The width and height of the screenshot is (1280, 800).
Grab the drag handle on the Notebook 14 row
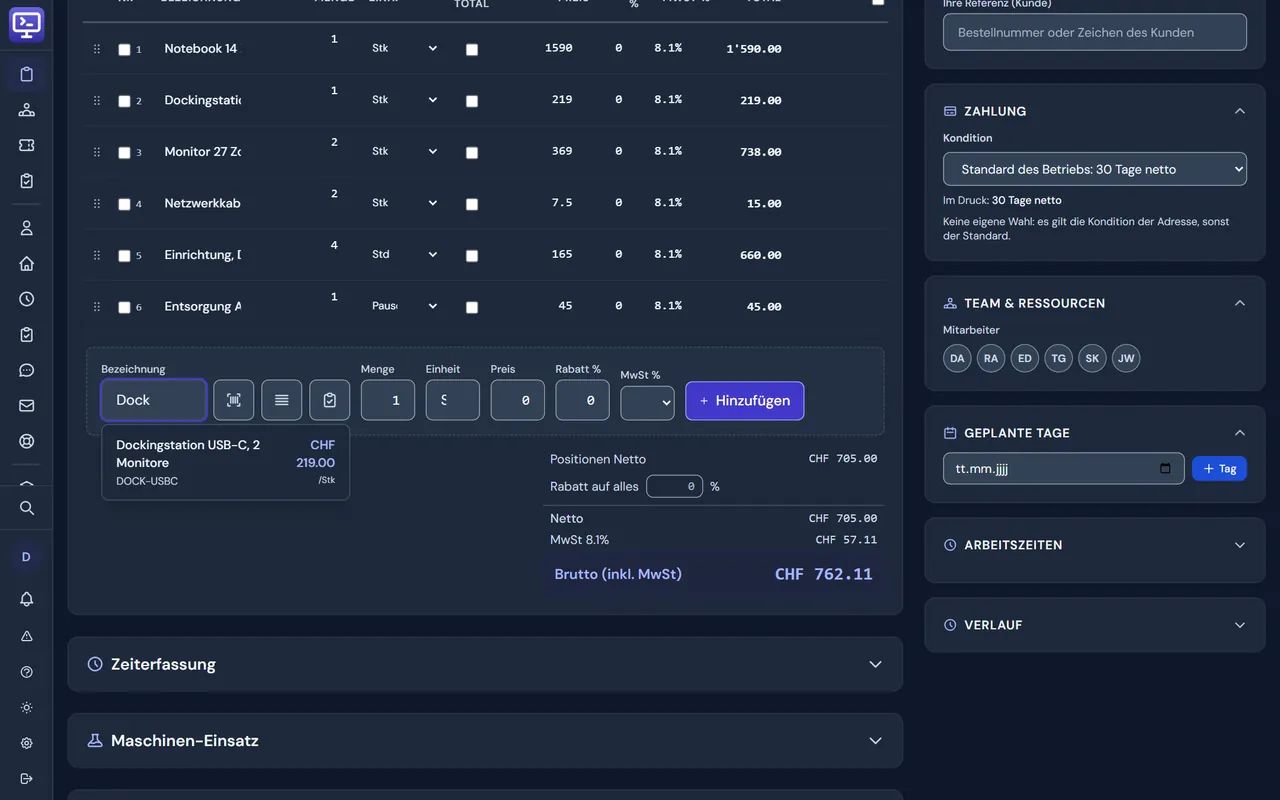click(97, 49)
